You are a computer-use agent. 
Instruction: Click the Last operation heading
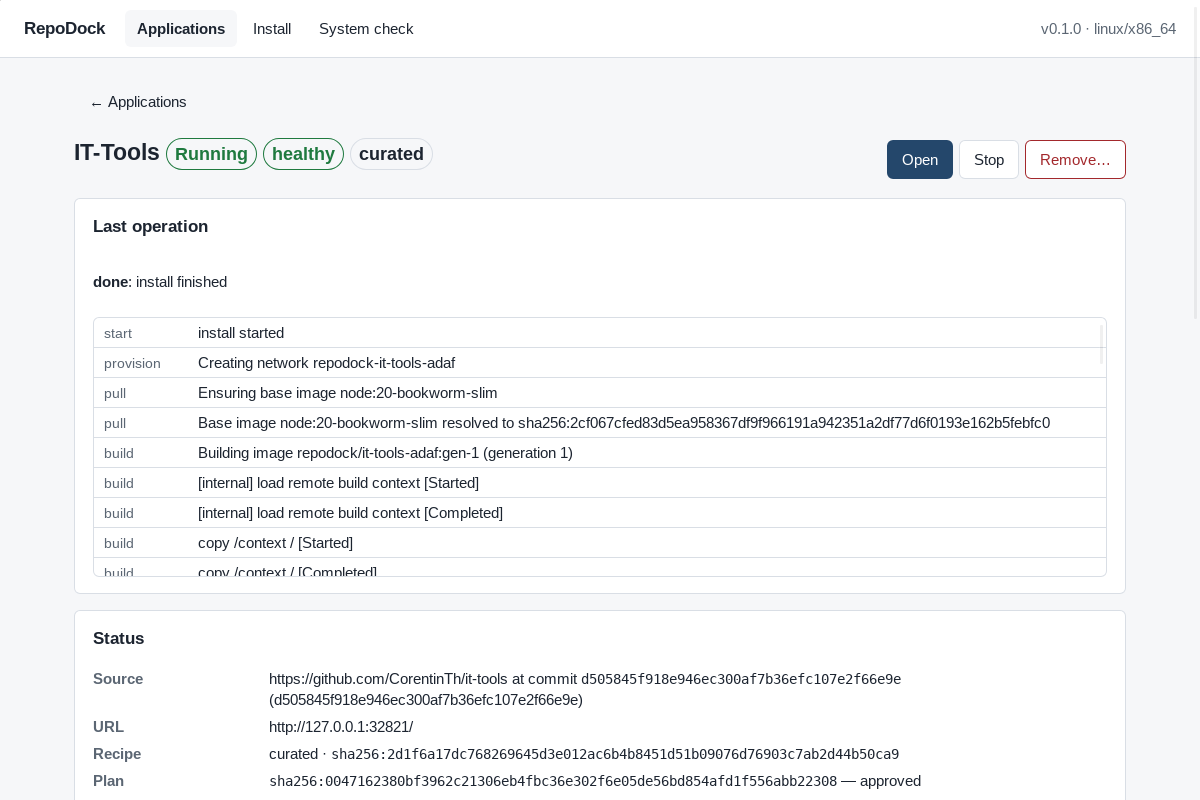click(150, 226)
